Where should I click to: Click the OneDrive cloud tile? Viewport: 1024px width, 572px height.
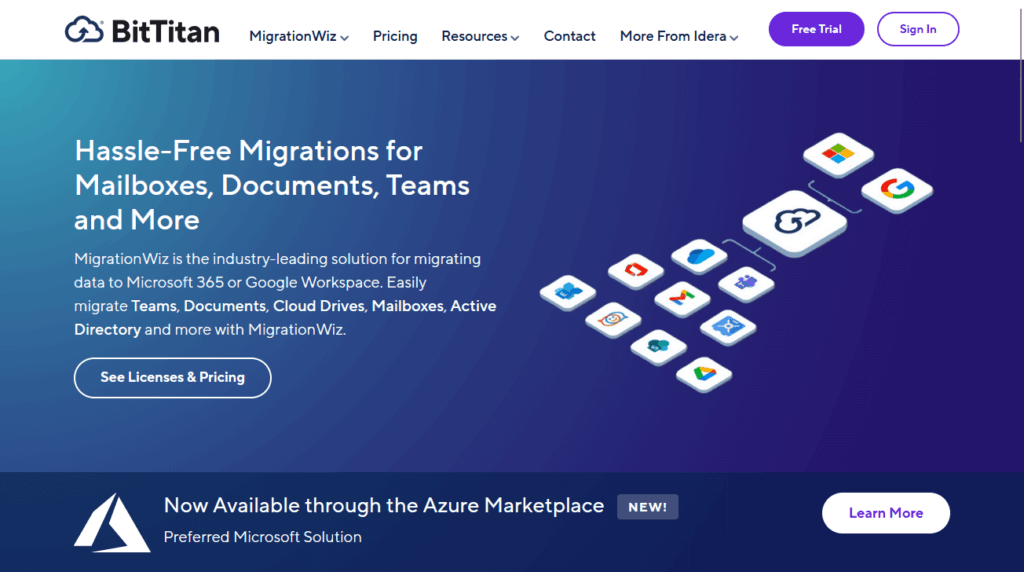click(699, 256)
